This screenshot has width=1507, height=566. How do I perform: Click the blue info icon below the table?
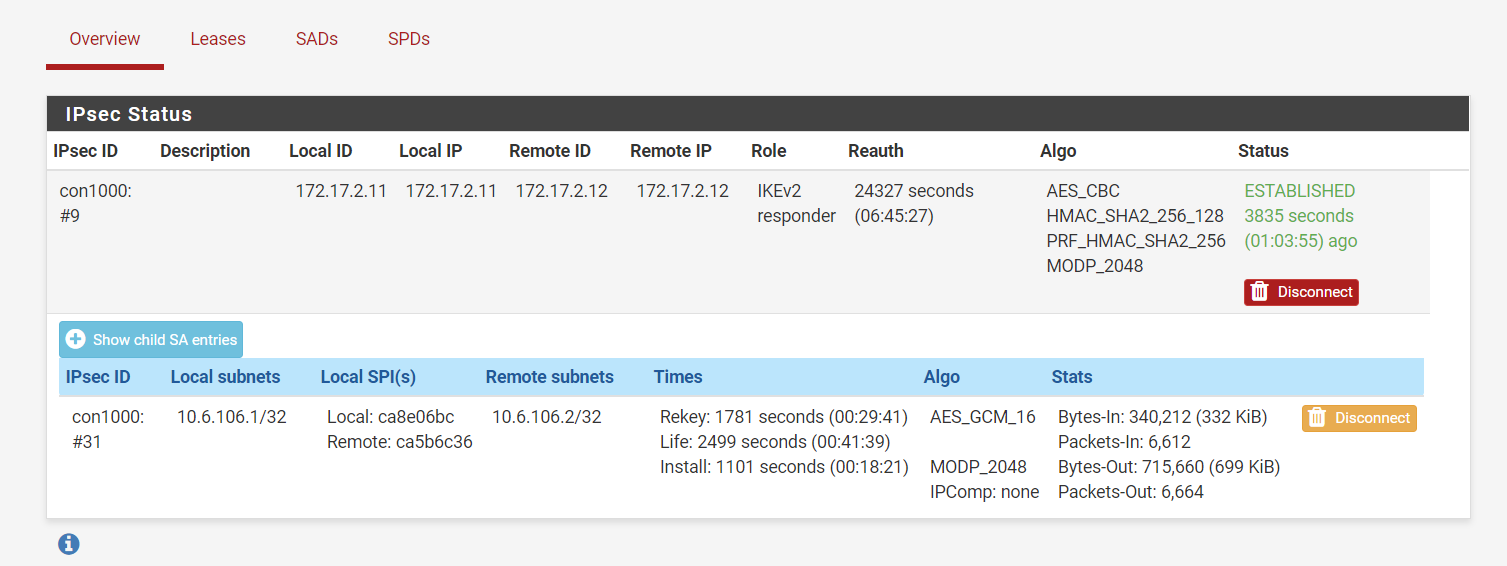click(68, 544)
